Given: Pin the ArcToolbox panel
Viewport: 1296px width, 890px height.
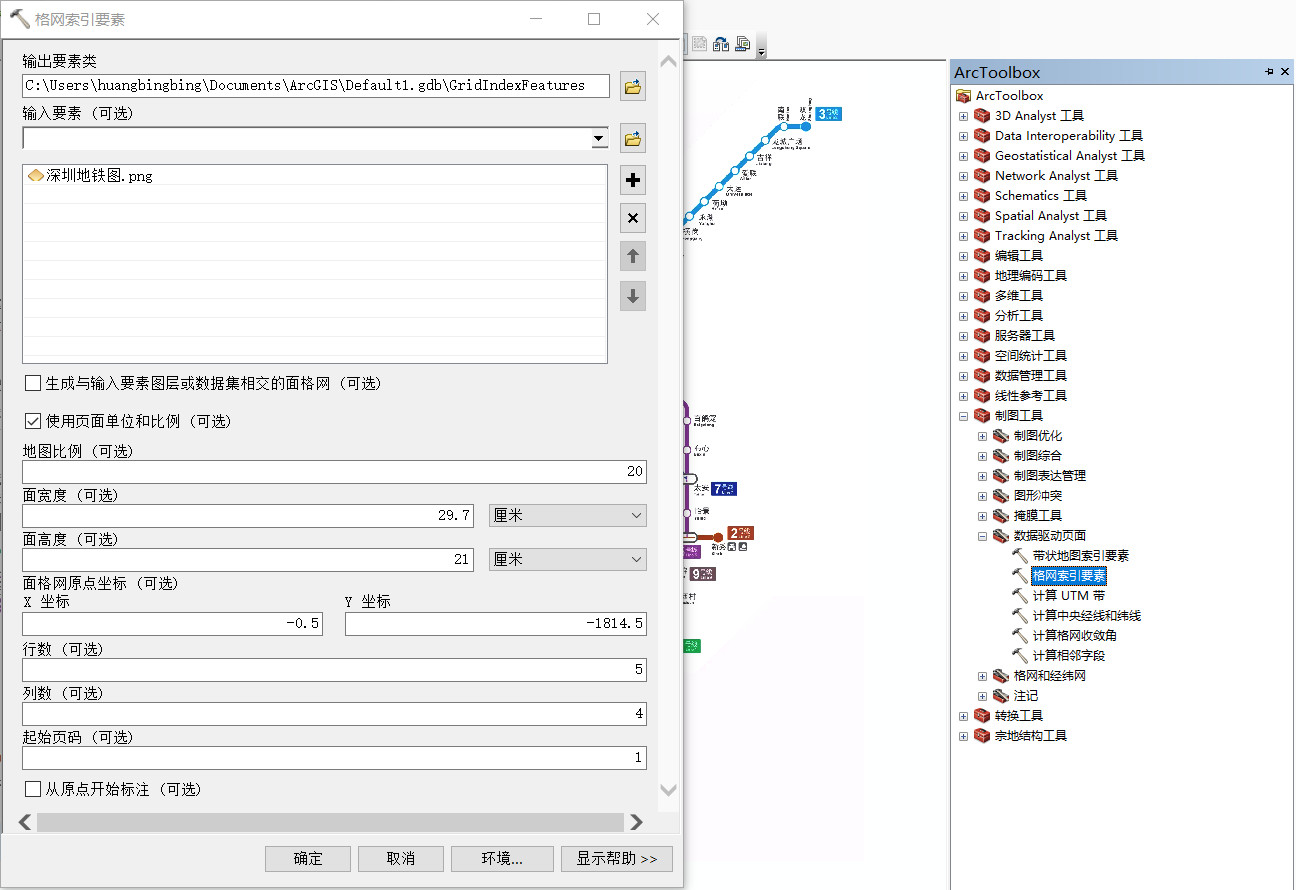Looking at the screenshot, I should pyautogui.click(x=1270, y=71).
